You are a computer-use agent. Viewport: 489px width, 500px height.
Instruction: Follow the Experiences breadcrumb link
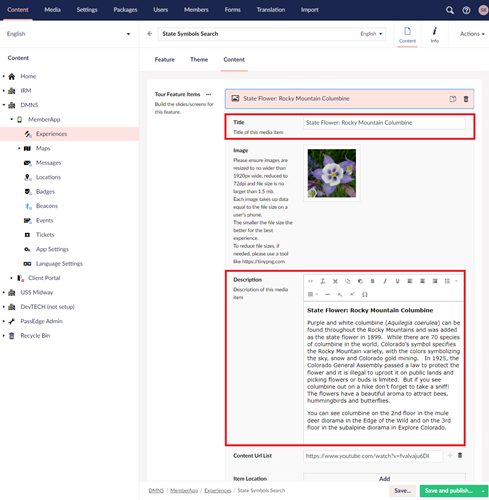coord(218,490)
